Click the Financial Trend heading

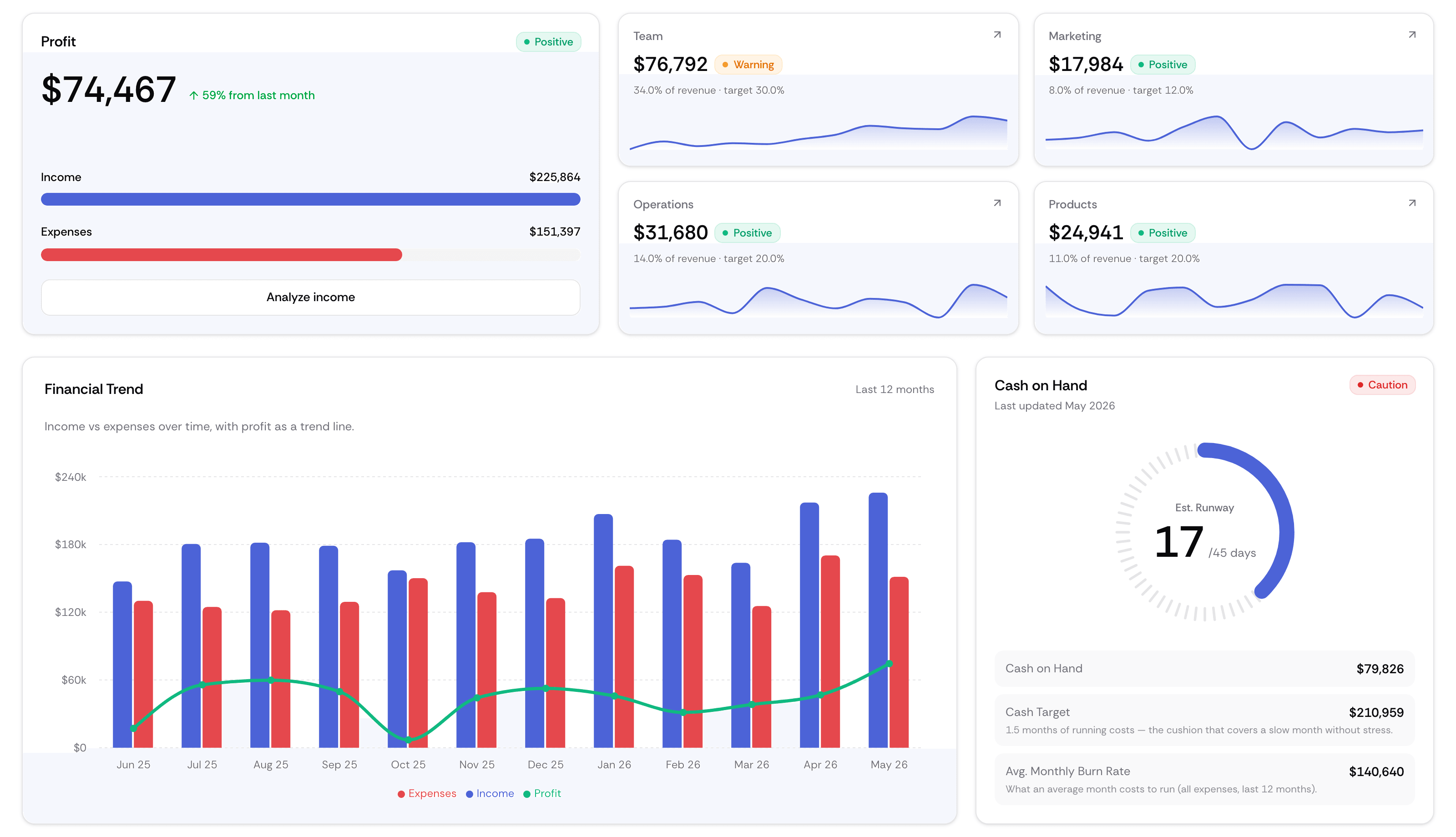(x=94, y=389)
